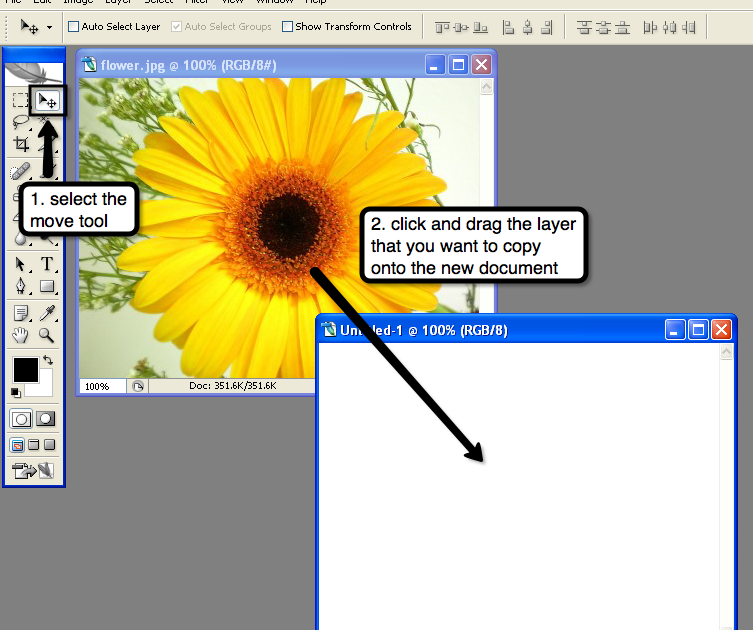The height and width of the screenshot is (630, 753).
Task: Minimize the Untitled-1 window
Action: pyautogui.click(x=675, y=330)
